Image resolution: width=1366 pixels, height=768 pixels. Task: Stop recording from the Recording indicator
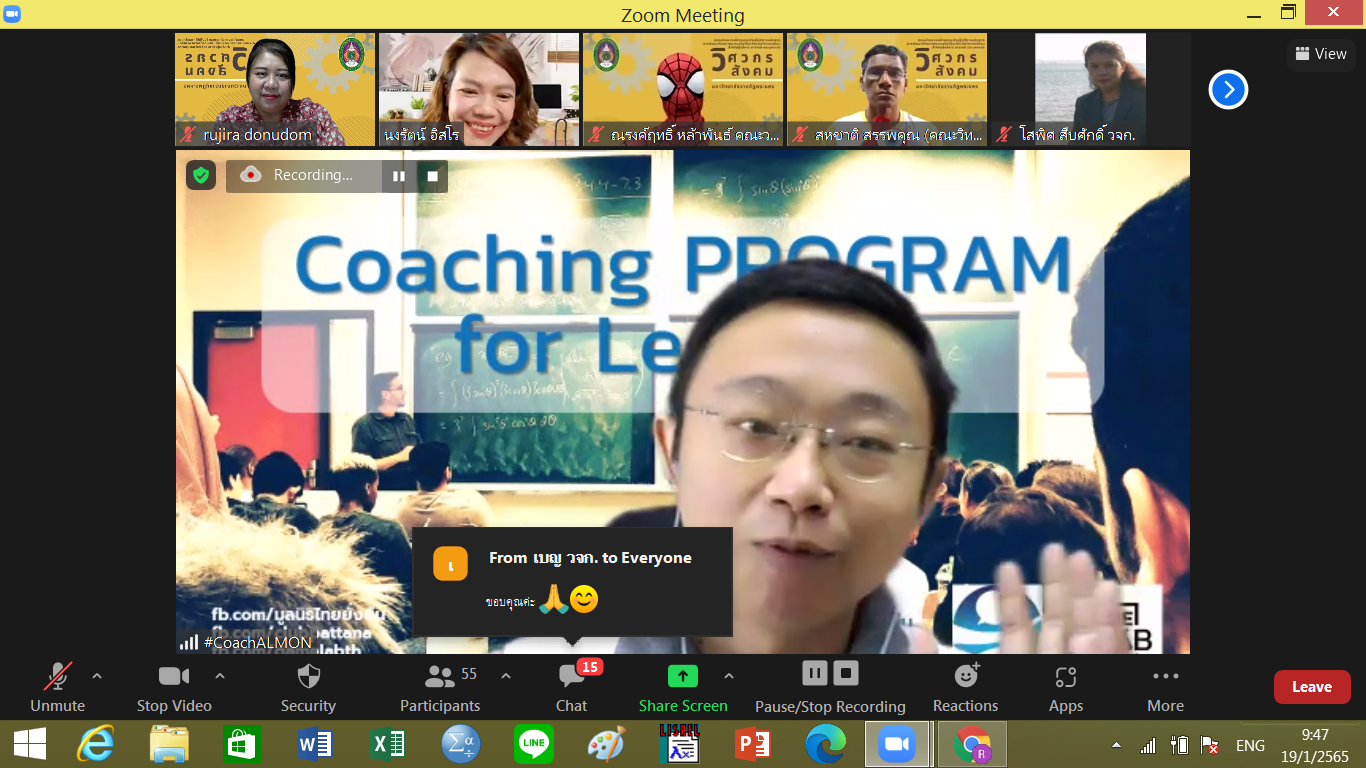(433, 176)
